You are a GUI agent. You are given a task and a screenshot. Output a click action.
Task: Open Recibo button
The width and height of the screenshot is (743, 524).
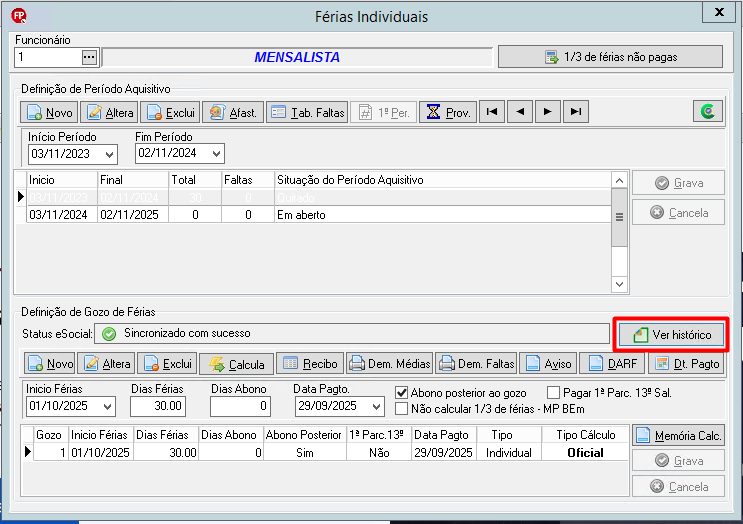point(310,364)
